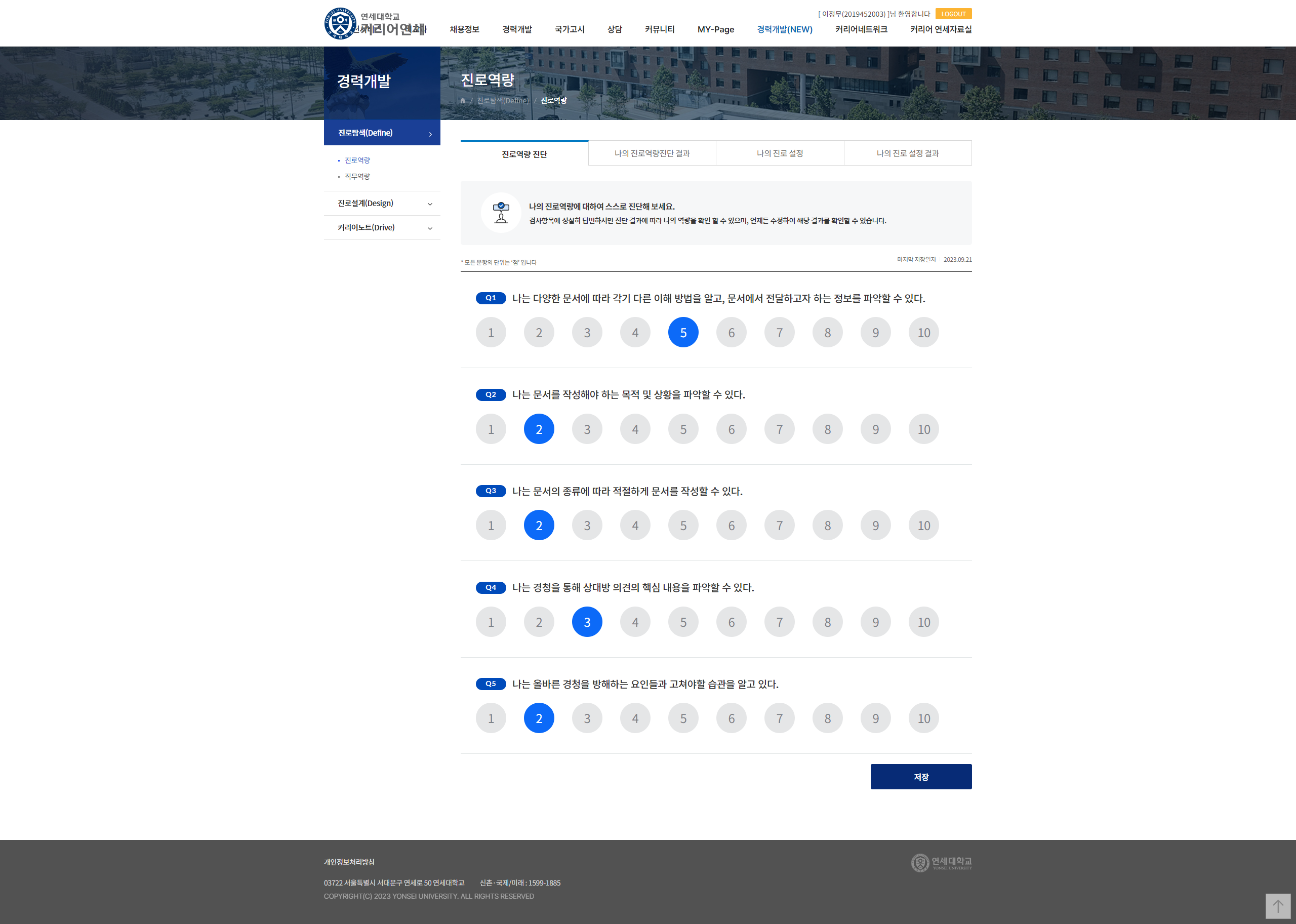Open the 나의 진로 설정 tab
Screen dimensions: 1296x924
click(x=780, y=153)
